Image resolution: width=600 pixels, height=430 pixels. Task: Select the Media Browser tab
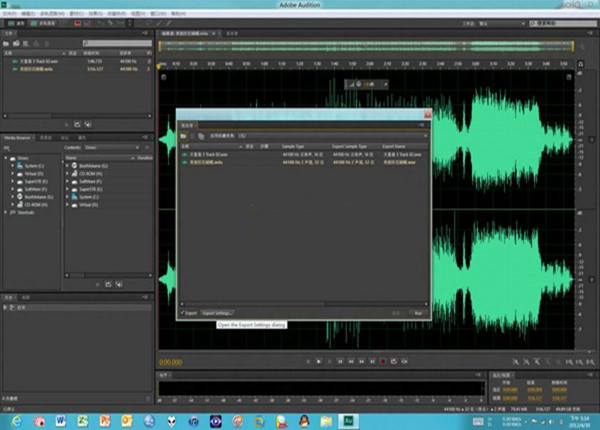click(19, 136)
